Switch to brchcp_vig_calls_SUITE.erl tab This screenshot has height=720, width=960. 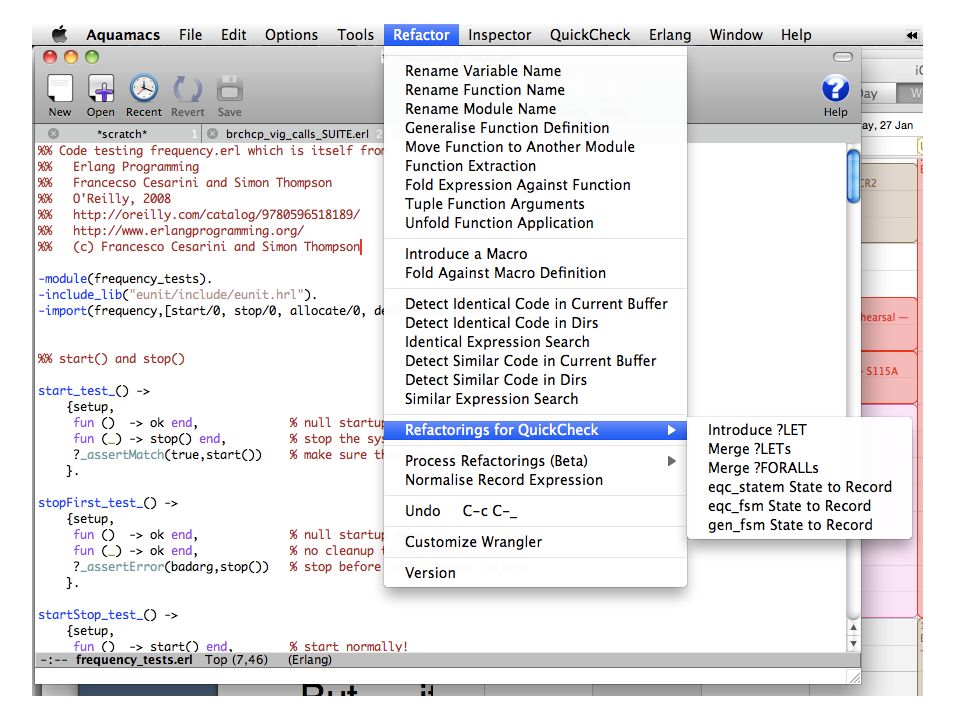297,134
